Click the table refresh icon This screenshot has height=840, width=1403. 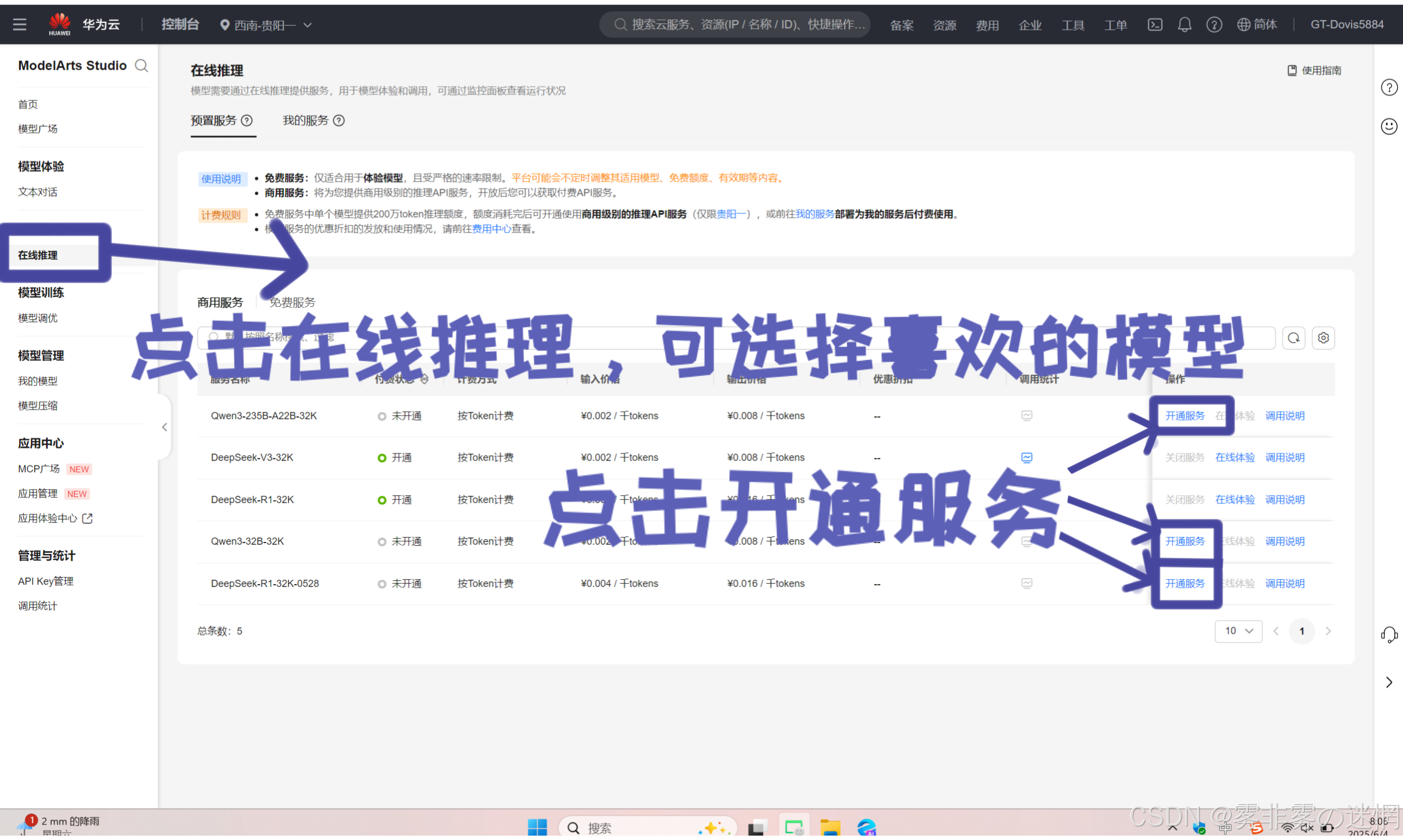(x=1293, y=338)
